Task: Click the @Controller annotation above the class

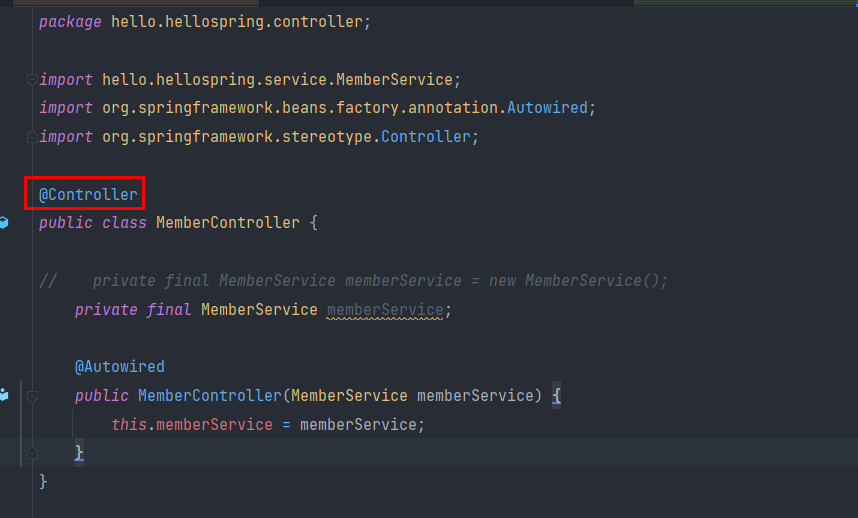Action: pos(88,194)
